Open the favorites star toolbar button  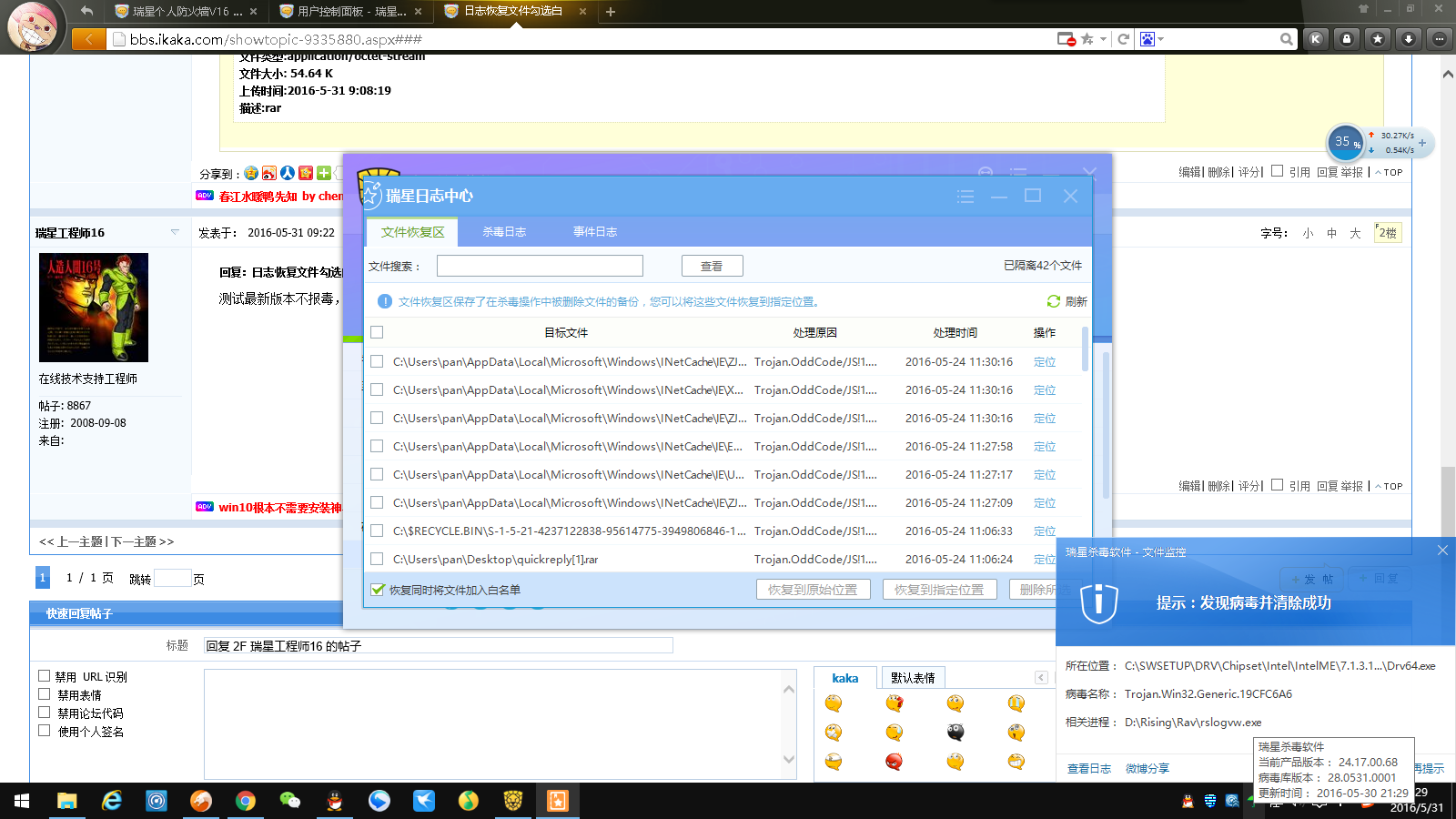pyautogui.click(x=1378, y=39)
